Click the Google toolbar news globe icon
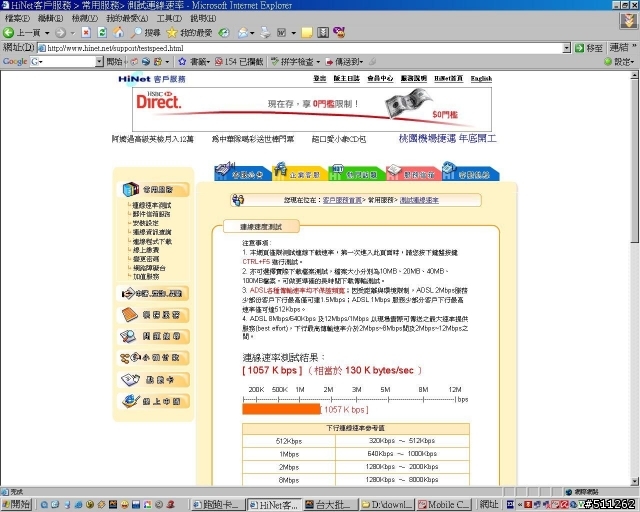Image resolution: width=640 pixels, height=512 pixels. 146,62
